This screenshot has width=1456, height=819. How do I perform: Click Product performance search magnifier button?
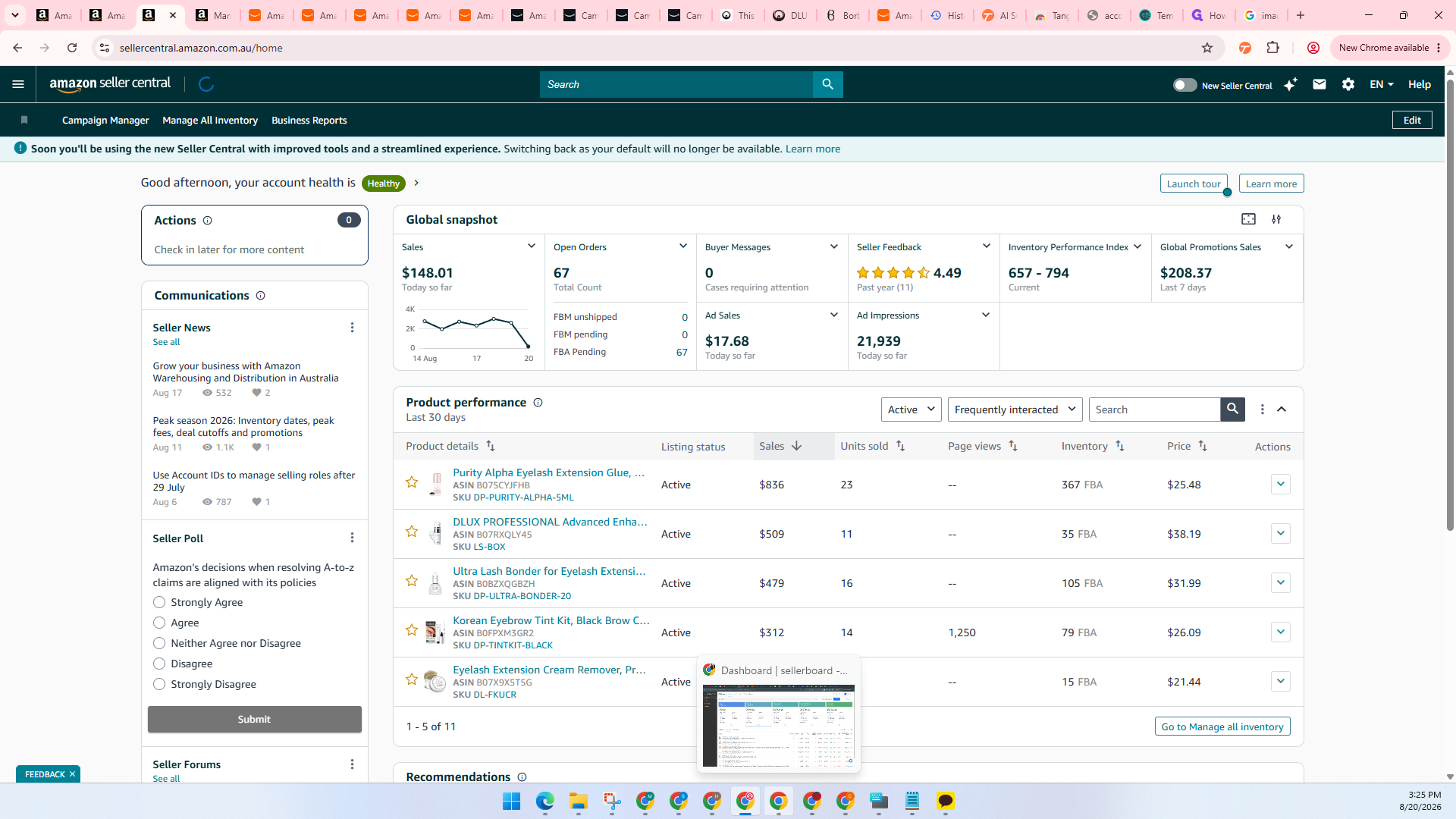pyautogui.click(x=1232, y=409)
